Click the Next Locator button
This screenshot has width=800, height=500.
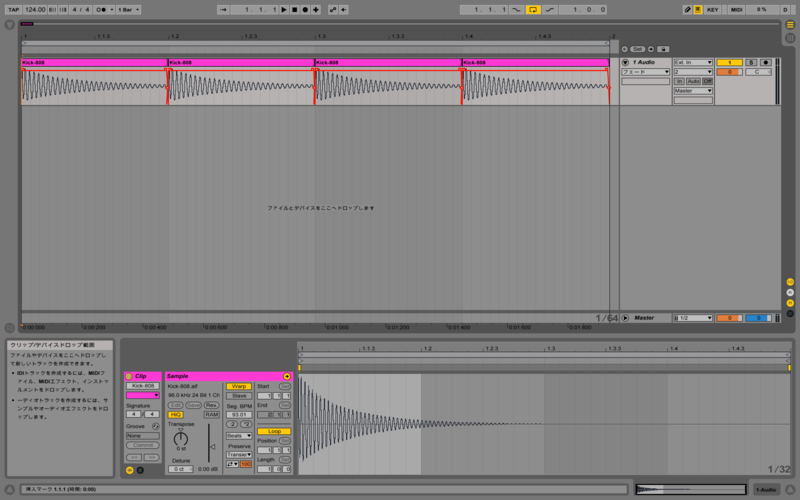coord(651,49)
